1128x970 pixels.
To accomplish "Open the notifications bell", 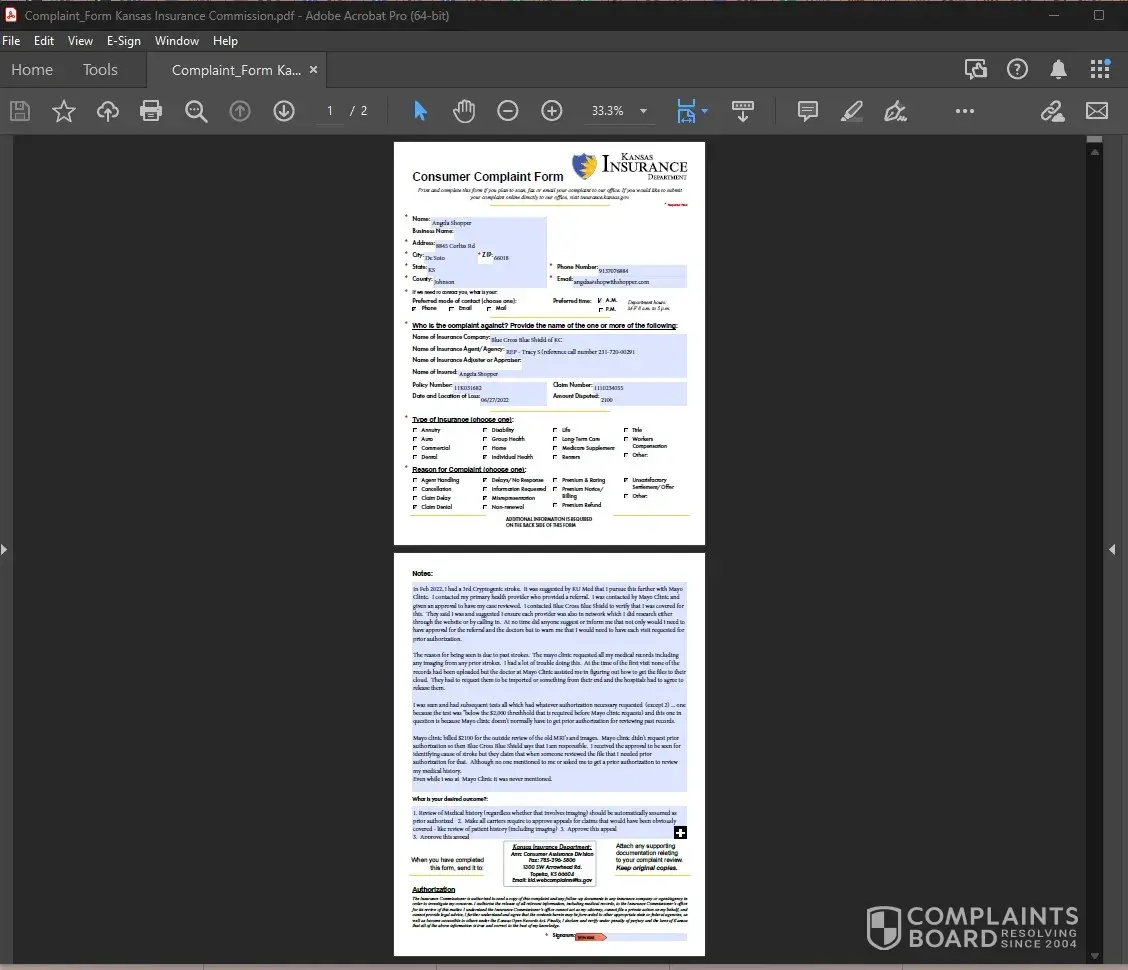I will pyautogui.click(x=1058, y=69).
